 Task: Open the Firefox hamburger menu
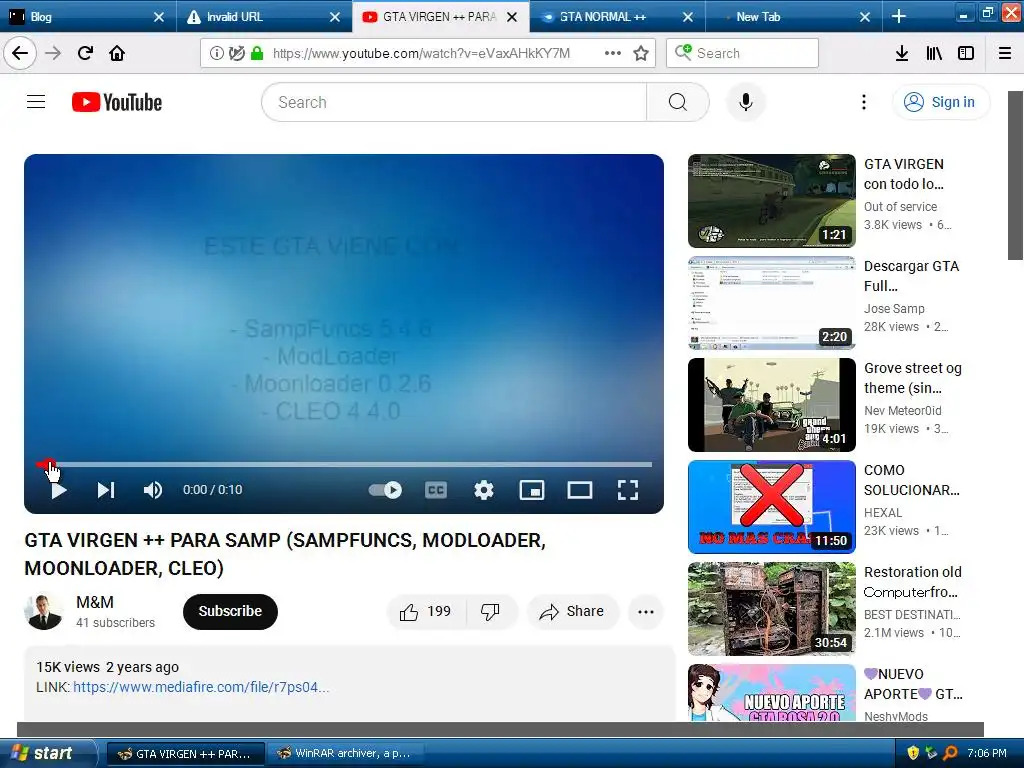tap(1005, 53)
